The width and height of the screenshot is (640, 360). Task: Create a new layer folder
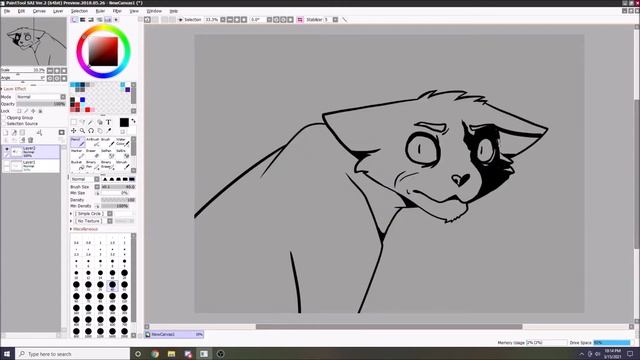coord(22,133)
